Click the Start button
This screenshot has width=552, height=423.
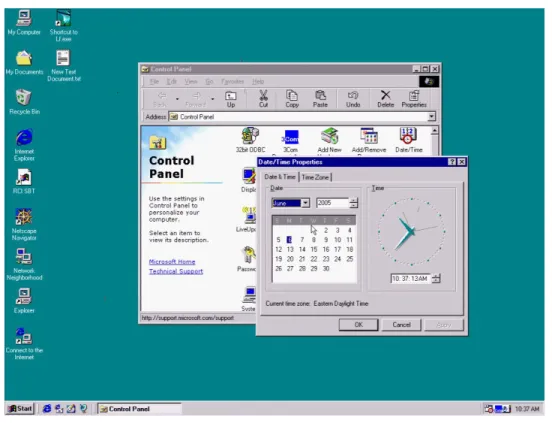point(20,409)
